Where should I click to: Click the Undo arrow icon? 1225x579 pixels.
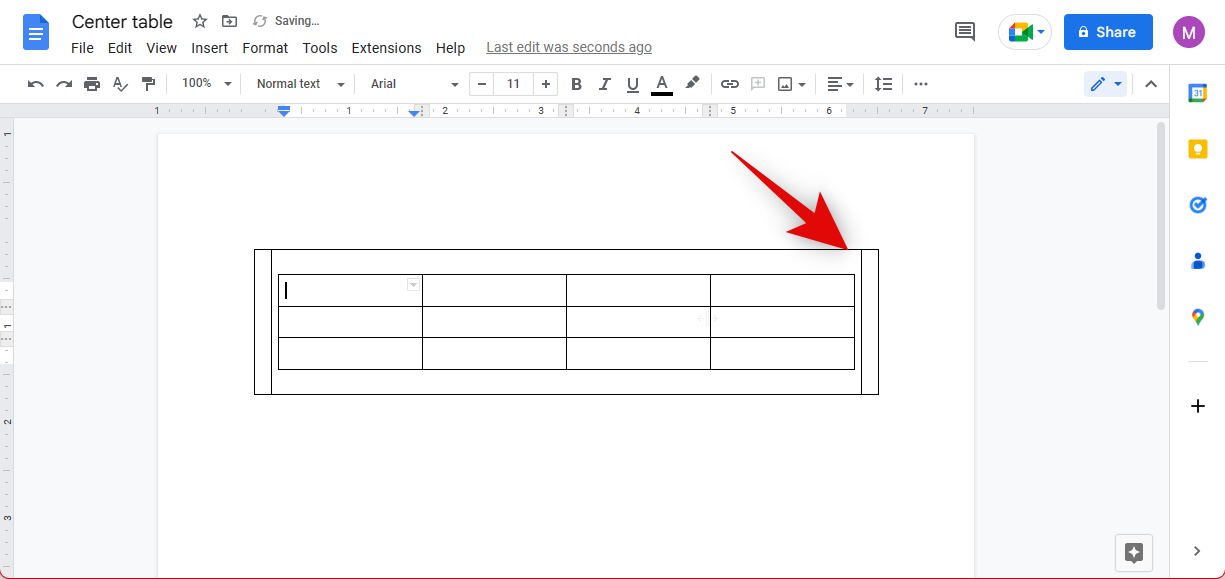pyautogui.click(x=36, y=84)
